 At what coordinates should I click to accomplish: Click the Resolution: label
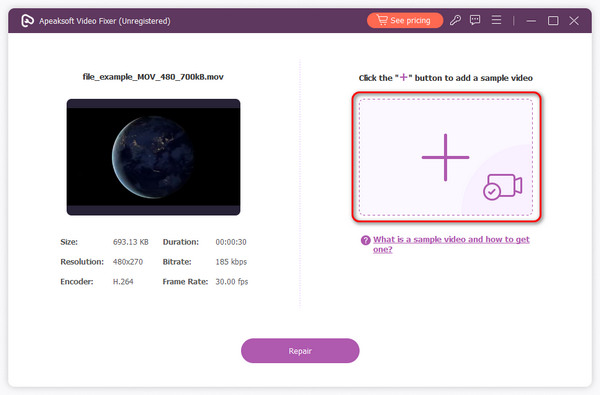(82, 262)
